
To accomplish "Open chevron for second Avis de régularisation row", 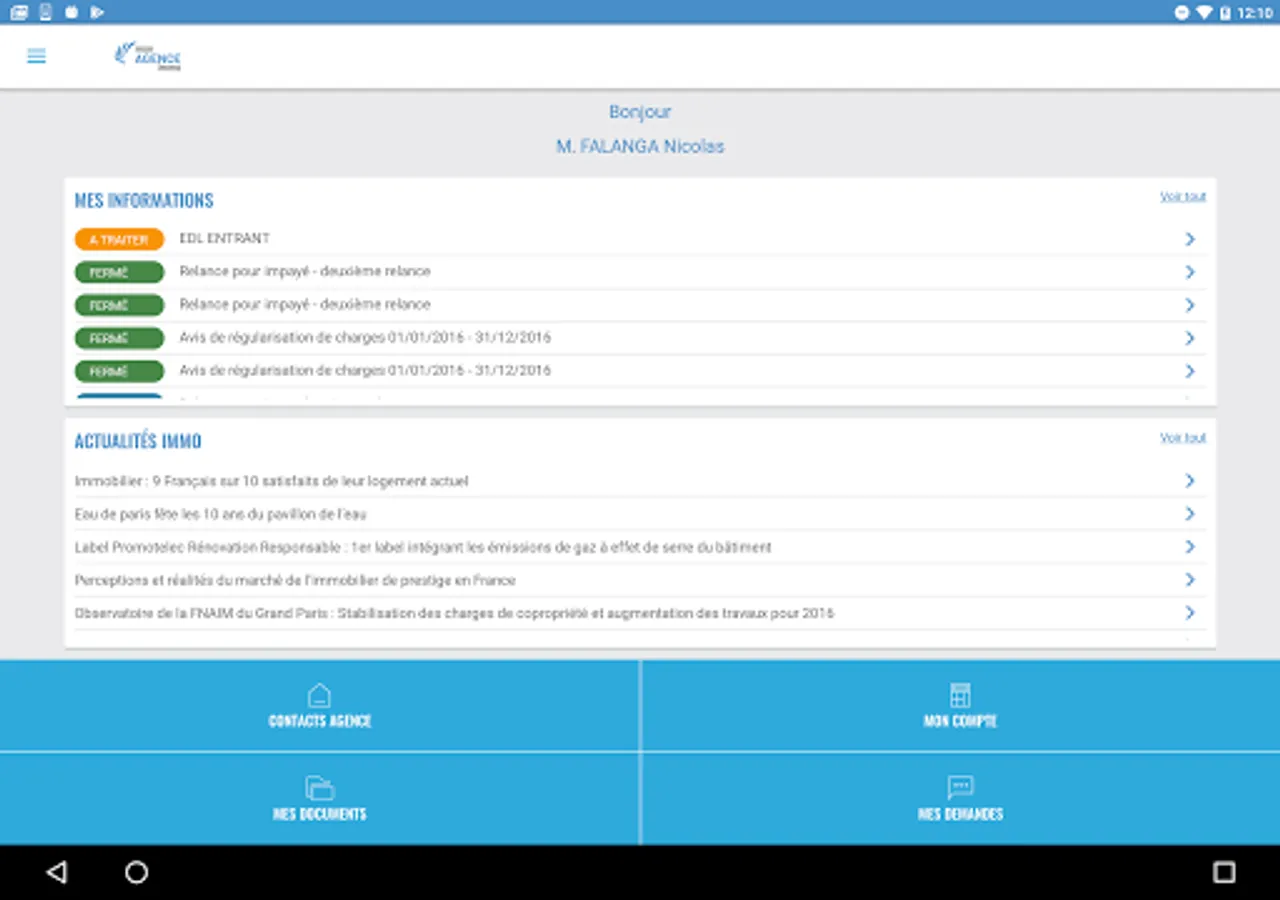I will (x=1190, y=371).
